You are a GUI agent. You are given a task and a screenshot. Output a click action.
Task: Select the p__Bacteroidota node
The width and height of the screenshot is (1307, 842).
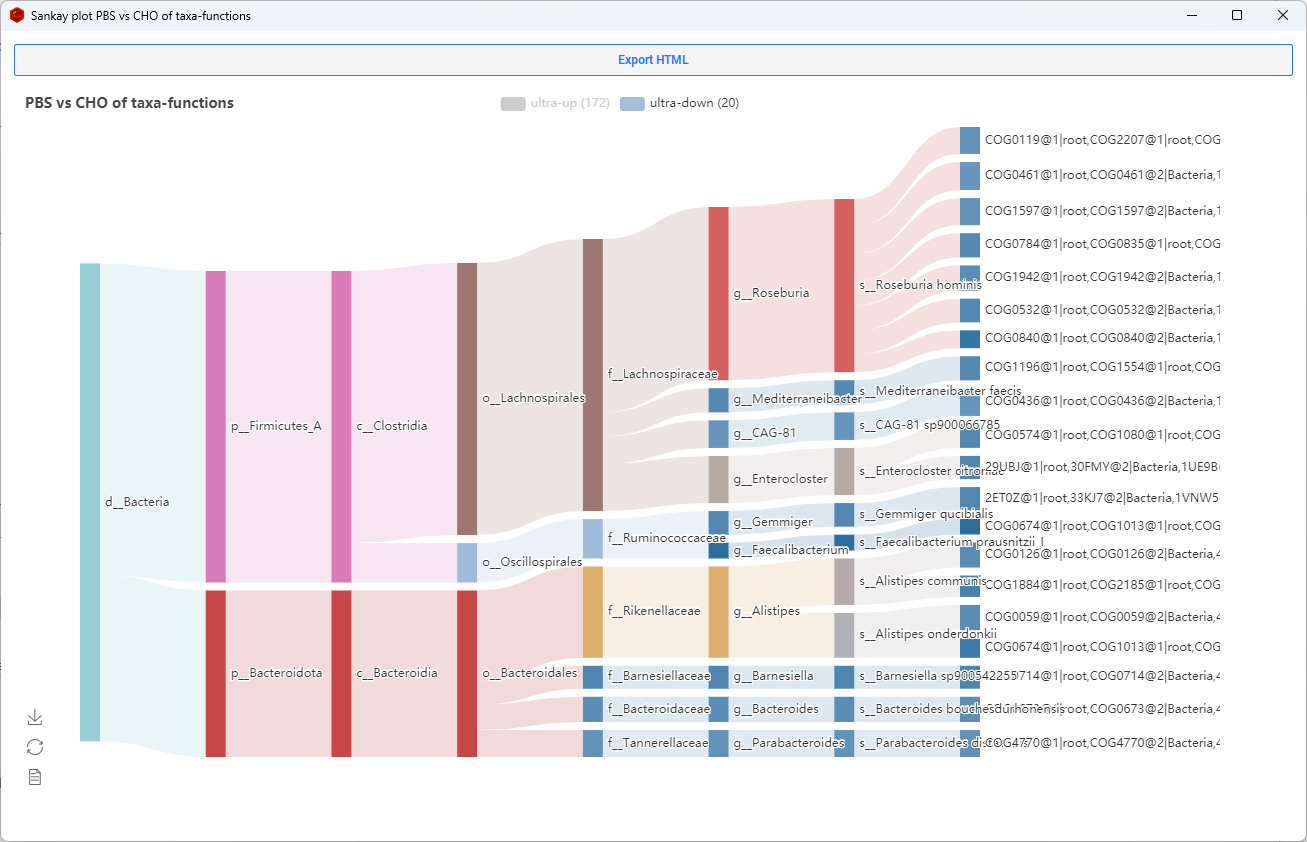click(216, 673)
